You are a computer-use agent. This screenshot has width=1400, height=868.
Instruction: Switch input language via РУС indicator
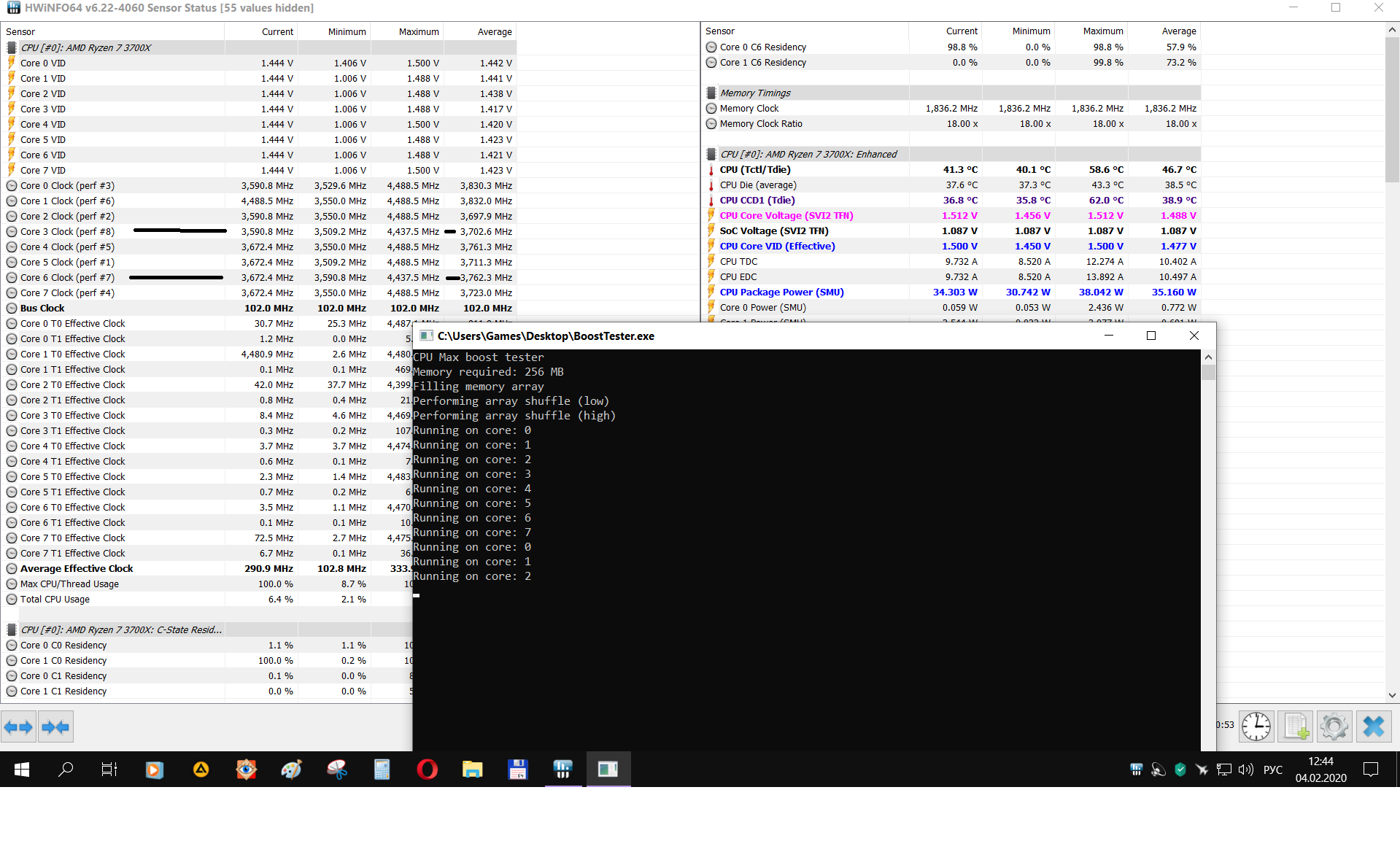coord(1273,770)
